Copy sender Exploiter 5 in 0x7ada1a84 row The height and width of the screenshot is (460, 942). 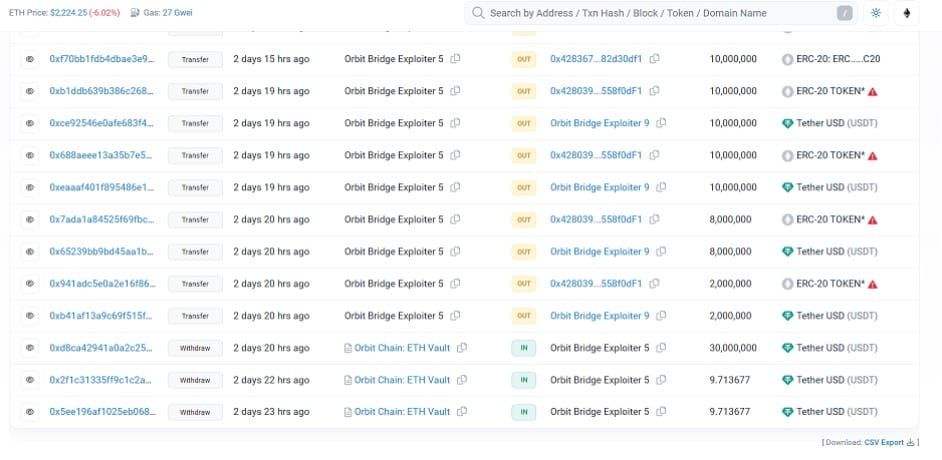pyautogui.click(x=455, y=219)
